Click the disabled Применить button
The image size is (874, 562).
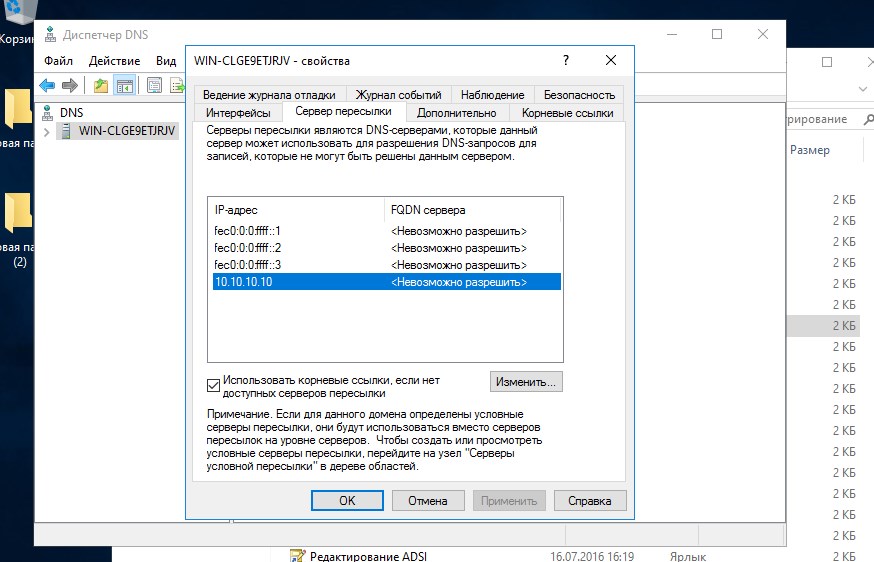(509, 501)
